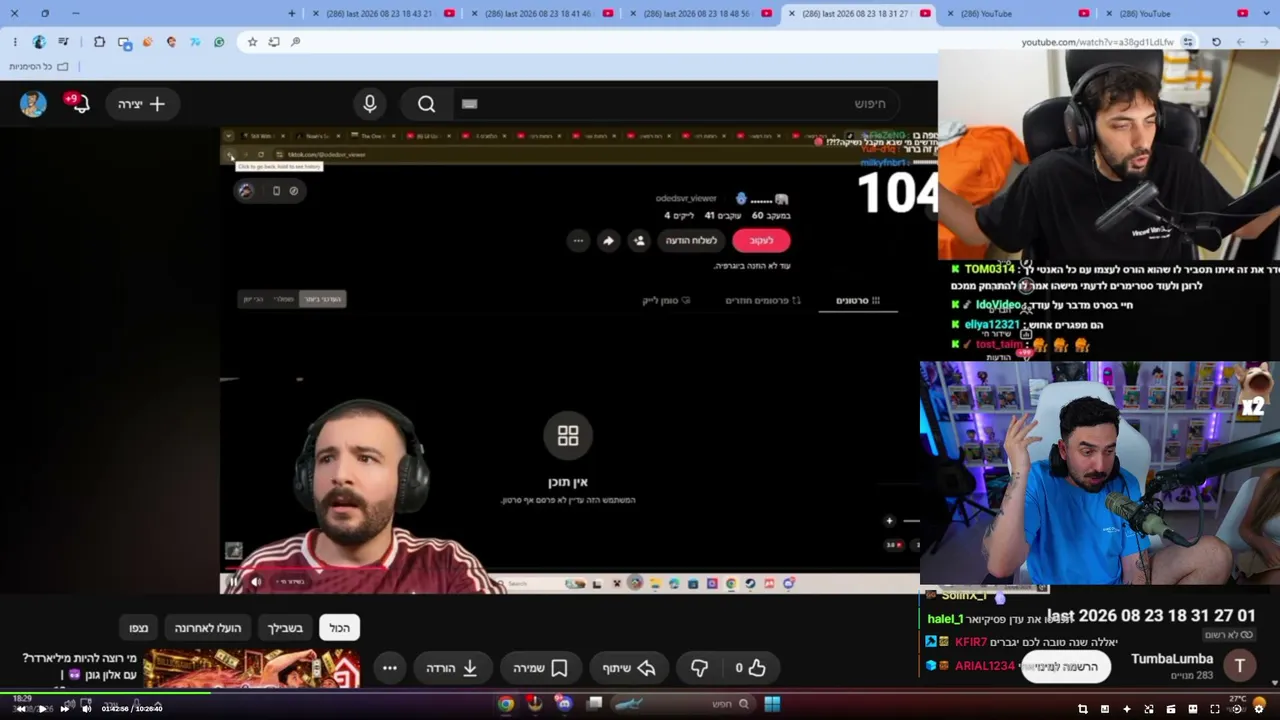The width and height of the screenshot is (1280, 720).
Task: Open the TumbaLumba channel avatar
Action: click(1240, 667)
